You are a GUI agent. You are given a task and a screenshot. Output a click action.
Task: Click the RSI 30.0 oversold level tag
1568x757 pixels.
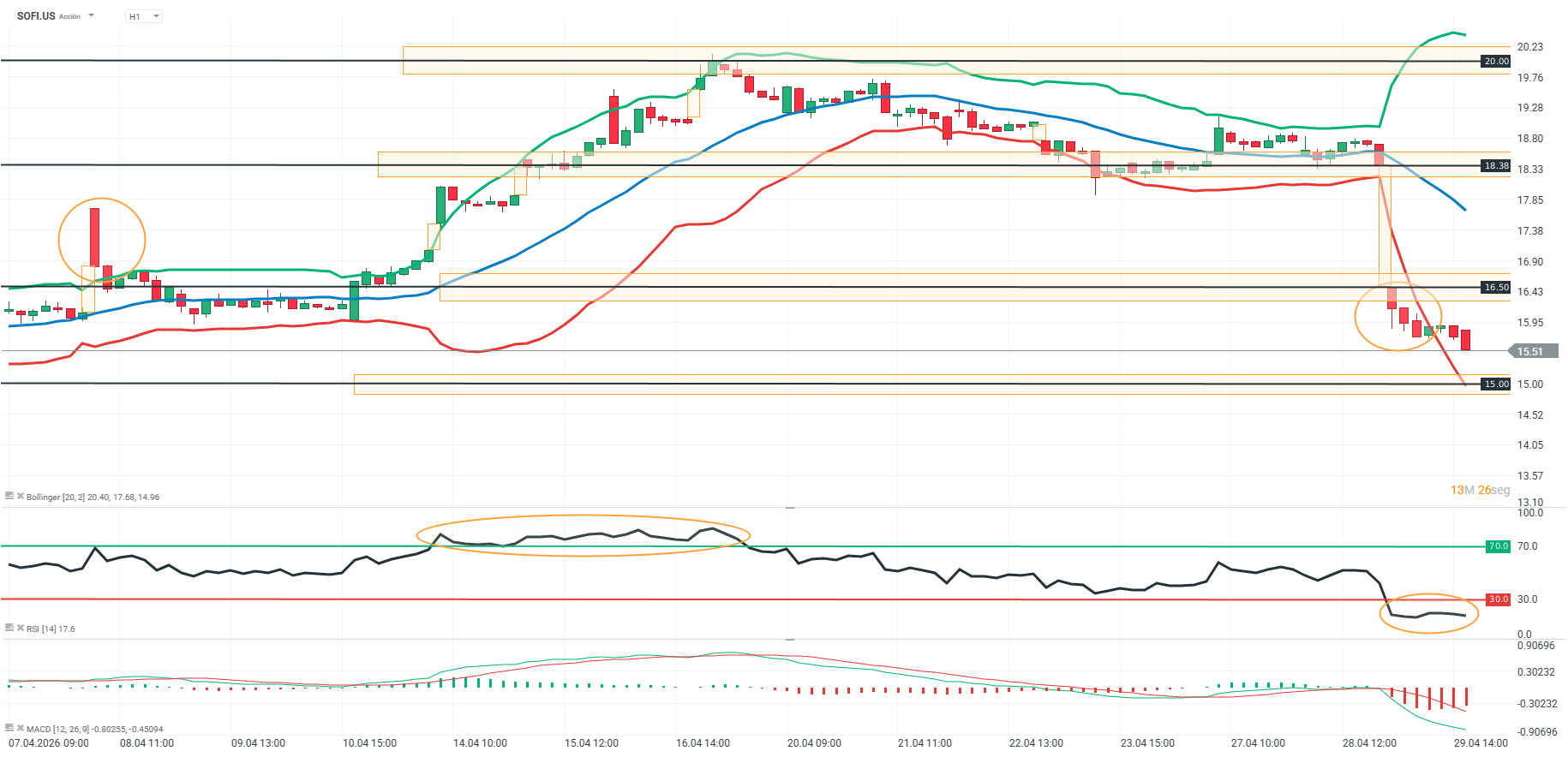pos(1498,599)
